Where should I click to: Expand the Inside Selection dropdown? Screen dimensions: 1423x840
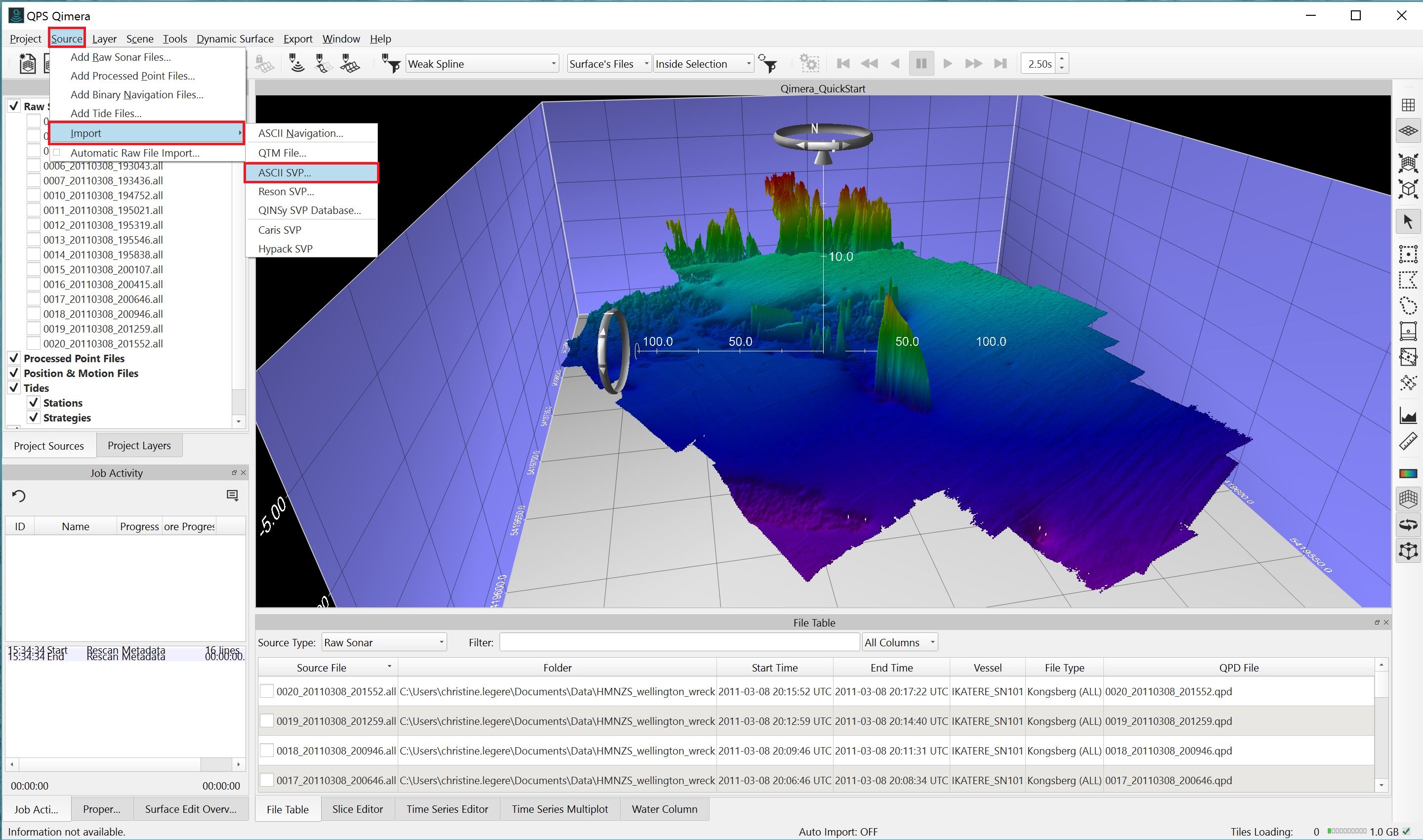point(703,63)
